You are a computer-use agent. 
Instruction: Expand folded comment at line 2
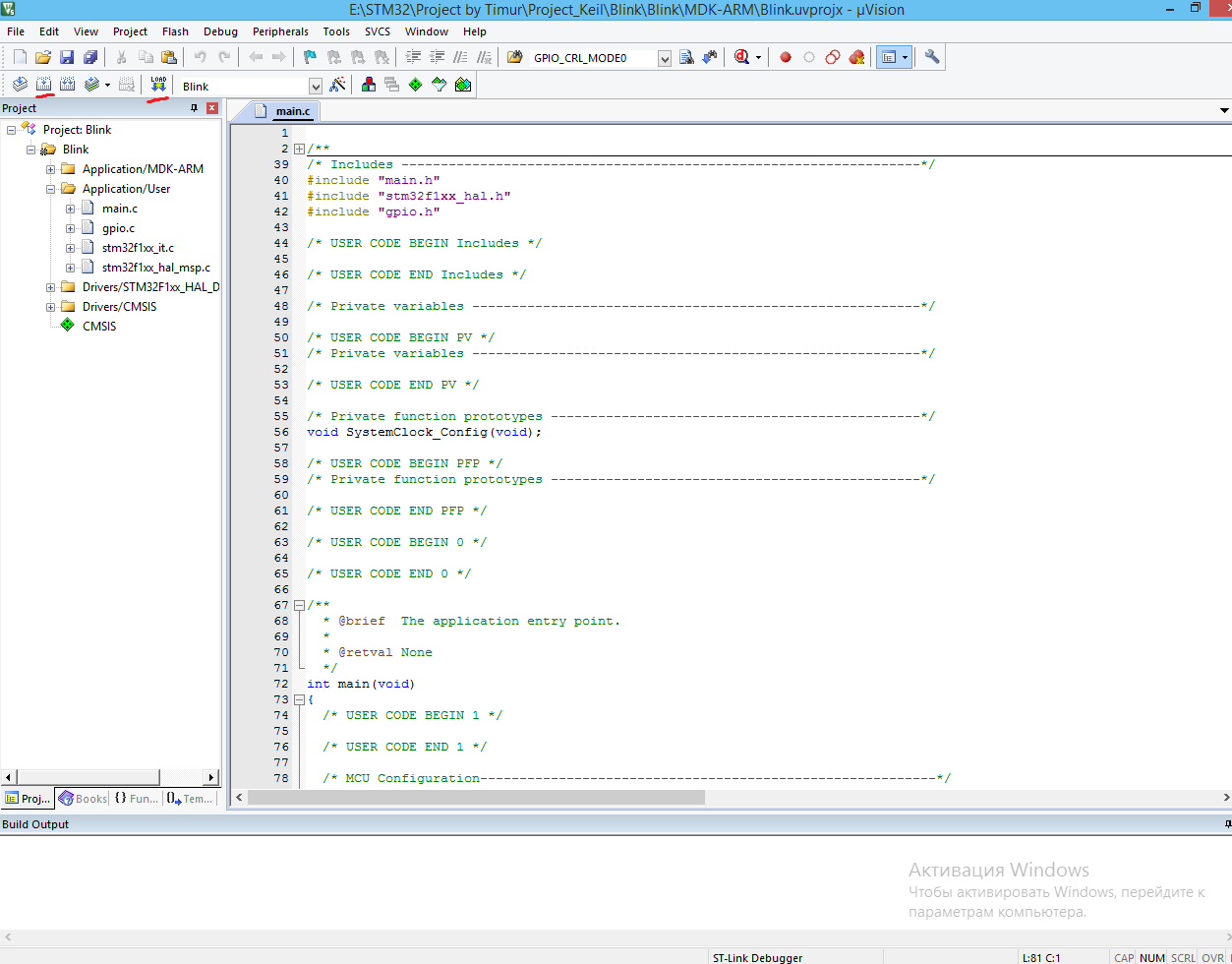tap(299, 149)
